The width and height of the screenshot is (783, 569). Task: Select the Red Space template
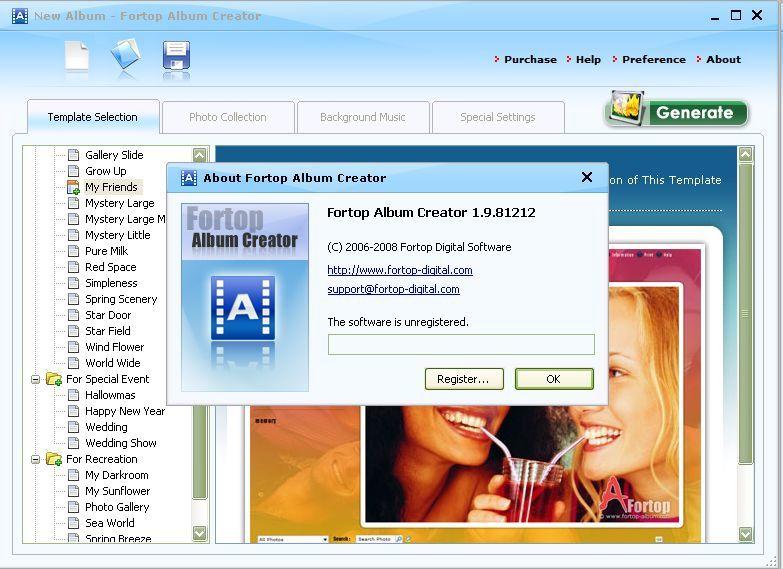pyautogui.click(x=110, y=267)
